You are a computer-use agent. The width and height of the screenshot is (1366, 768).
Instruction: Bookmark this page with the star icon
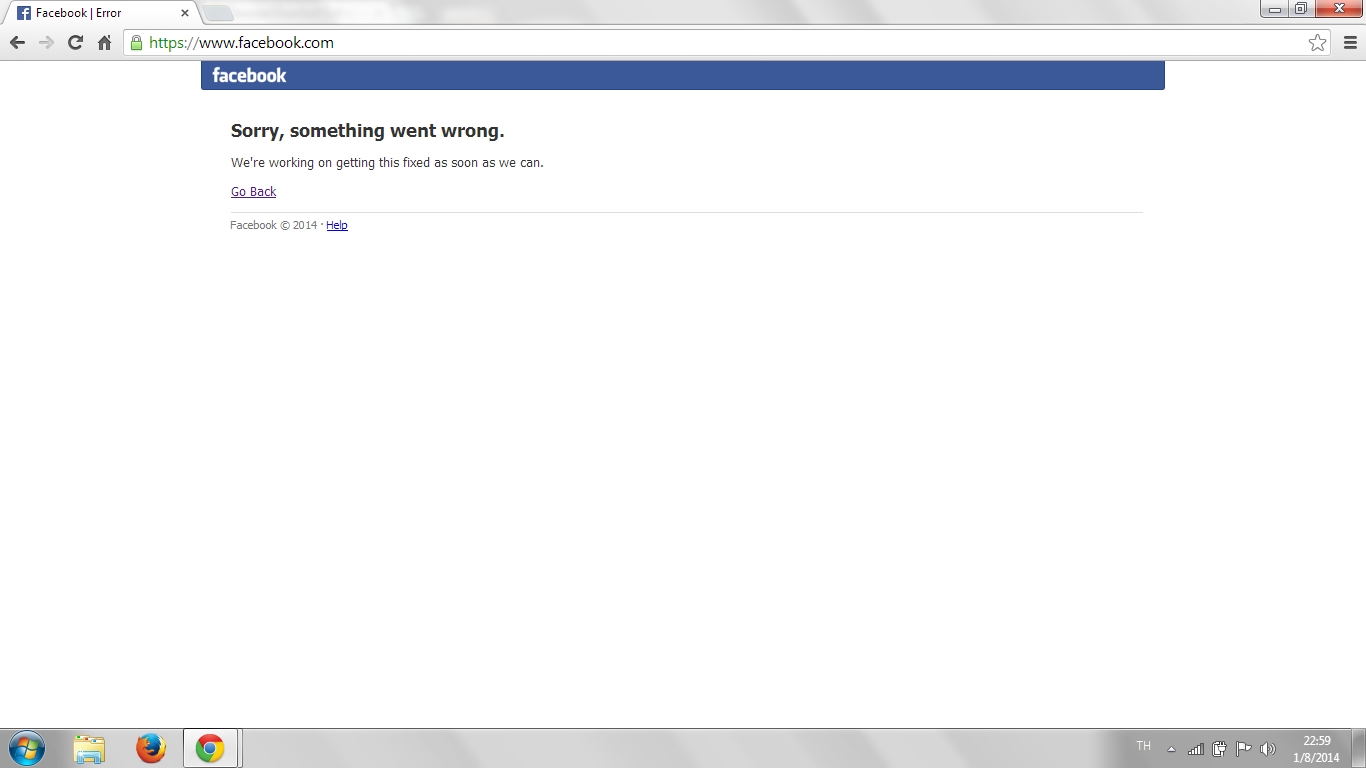coord(1317,42)
